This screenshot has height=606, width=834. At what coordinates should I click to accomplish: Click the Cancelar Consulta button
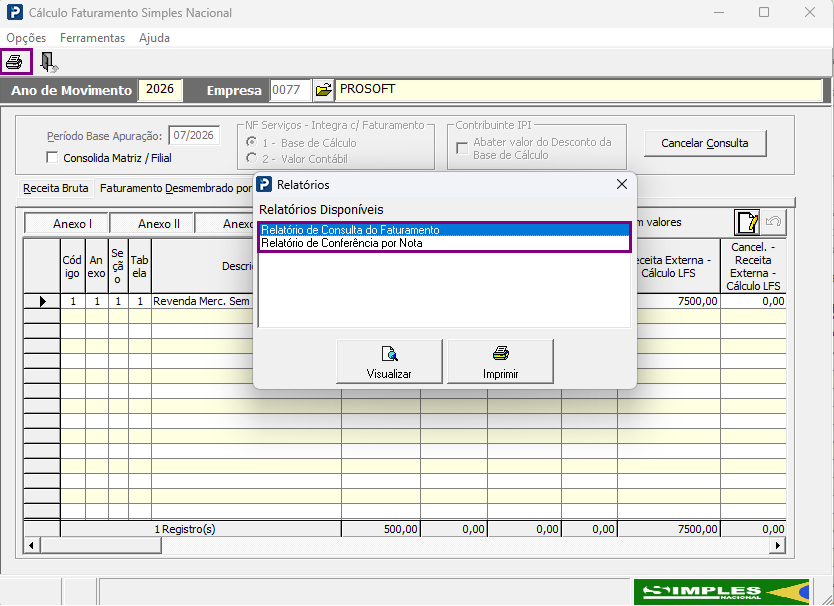[705, 143]
